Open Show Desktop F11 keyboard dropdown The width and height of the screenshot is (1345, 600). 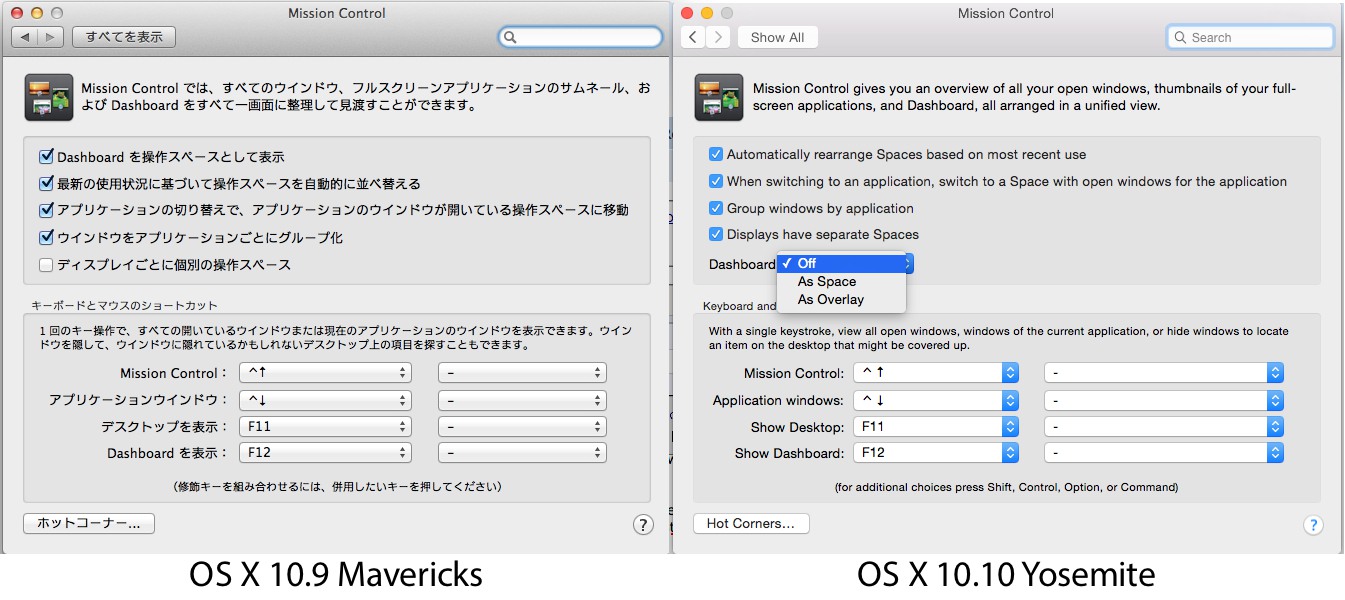935,427
